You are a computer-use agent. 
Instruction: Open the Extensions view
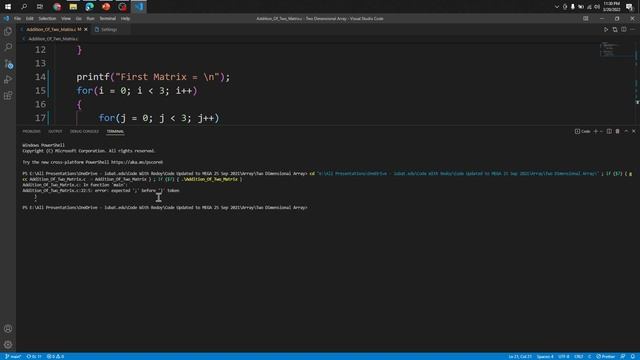pos(8,96)
